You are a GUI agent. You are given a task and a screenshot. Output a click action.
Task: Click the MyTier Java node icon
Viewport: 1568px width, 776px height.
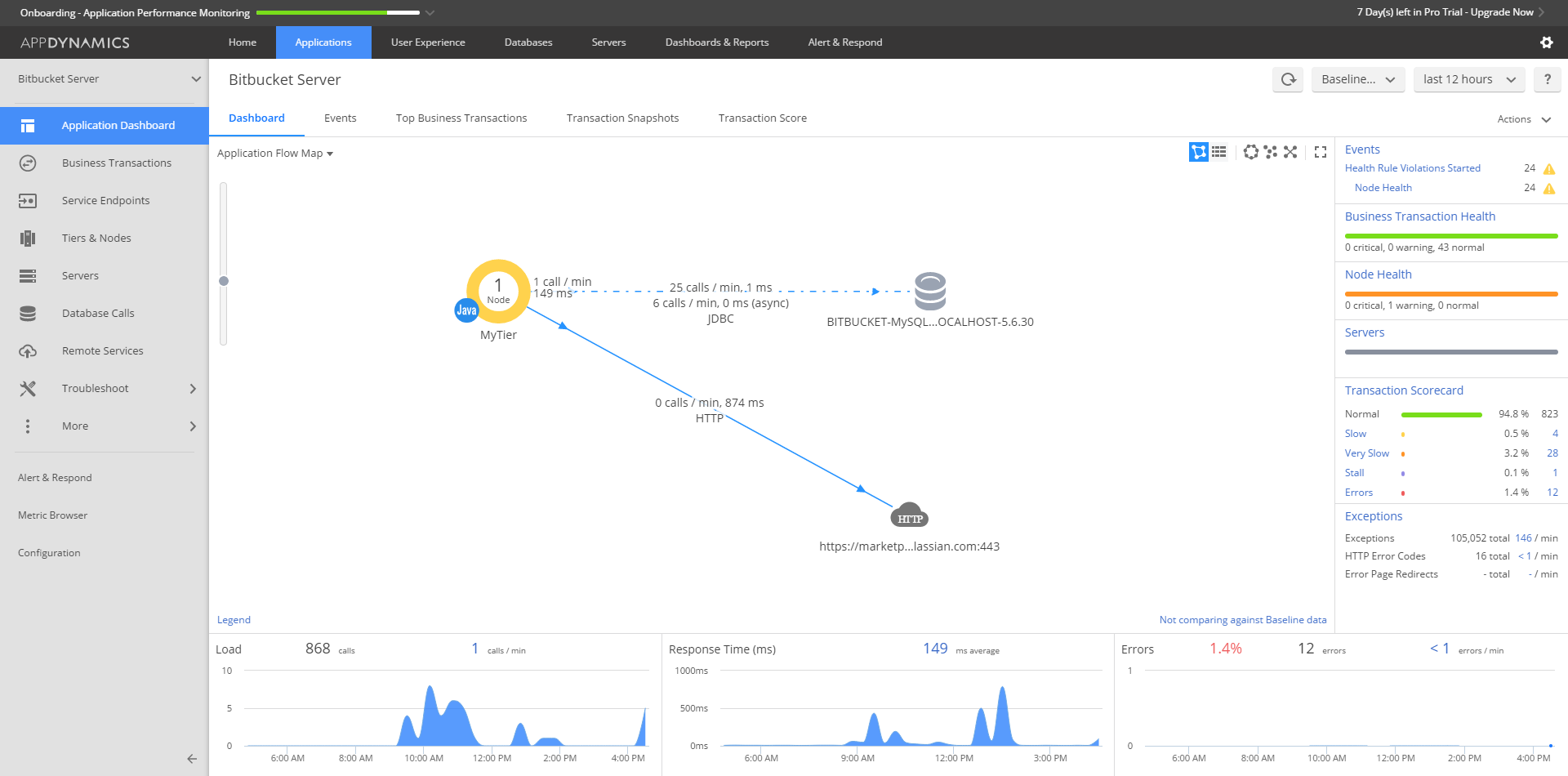click(x=498, y=291)
